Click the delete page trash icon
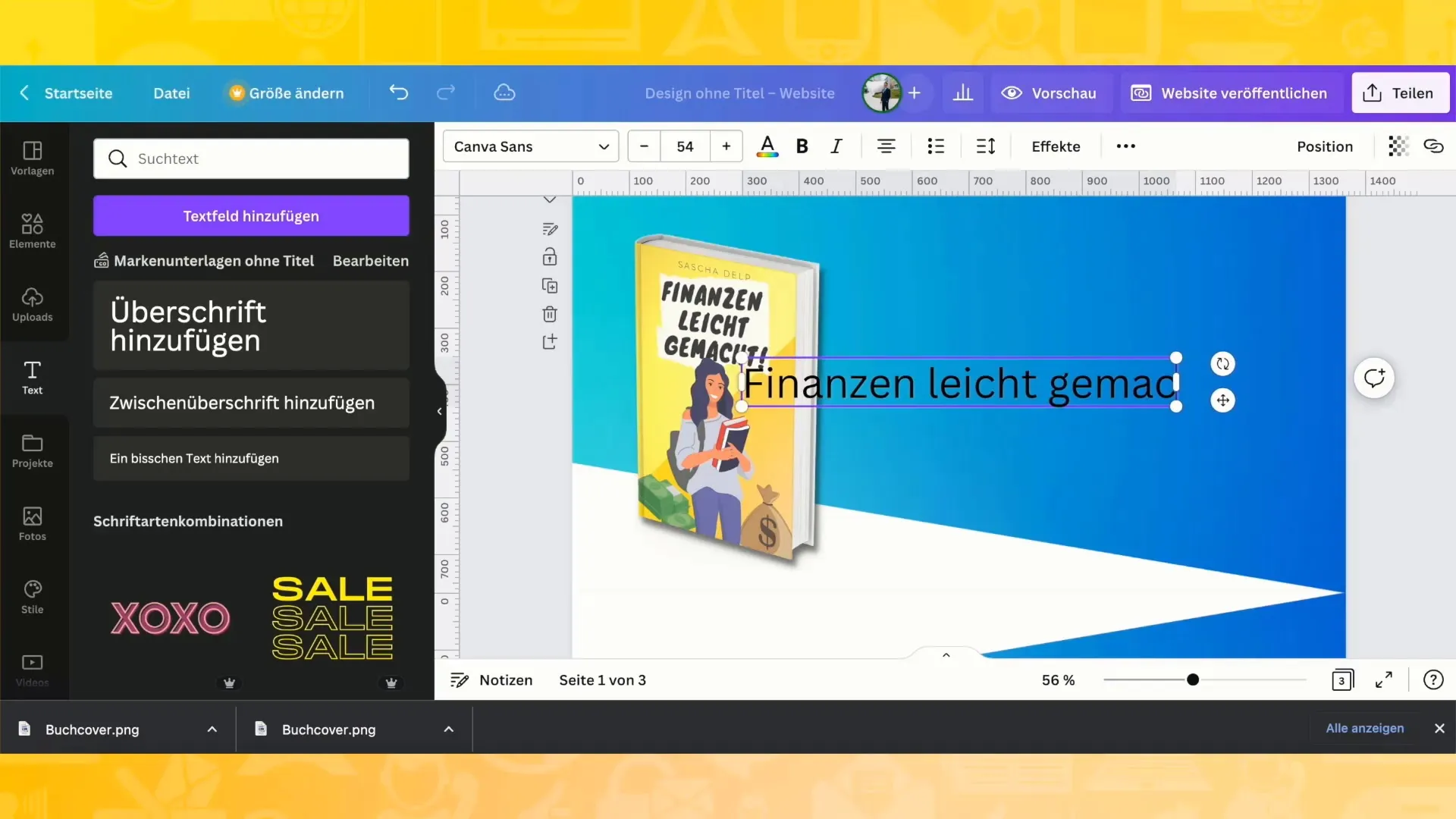 [550, 314]
